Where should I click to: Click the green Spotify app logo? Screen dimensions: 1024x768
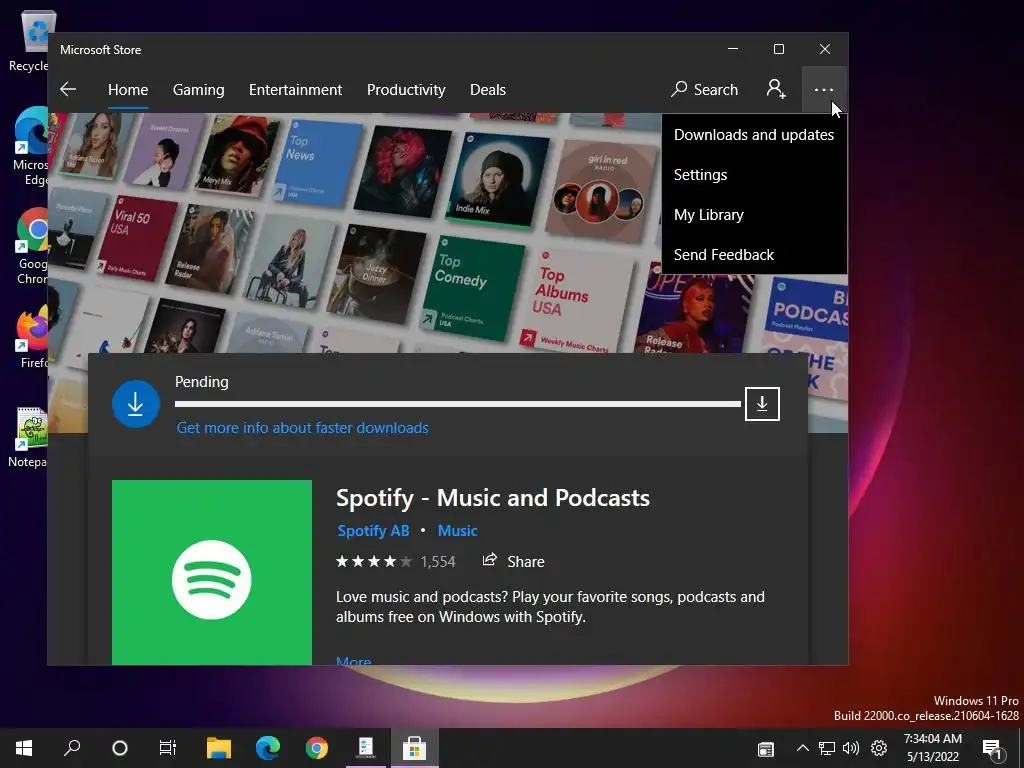click(x=212, y=573)
